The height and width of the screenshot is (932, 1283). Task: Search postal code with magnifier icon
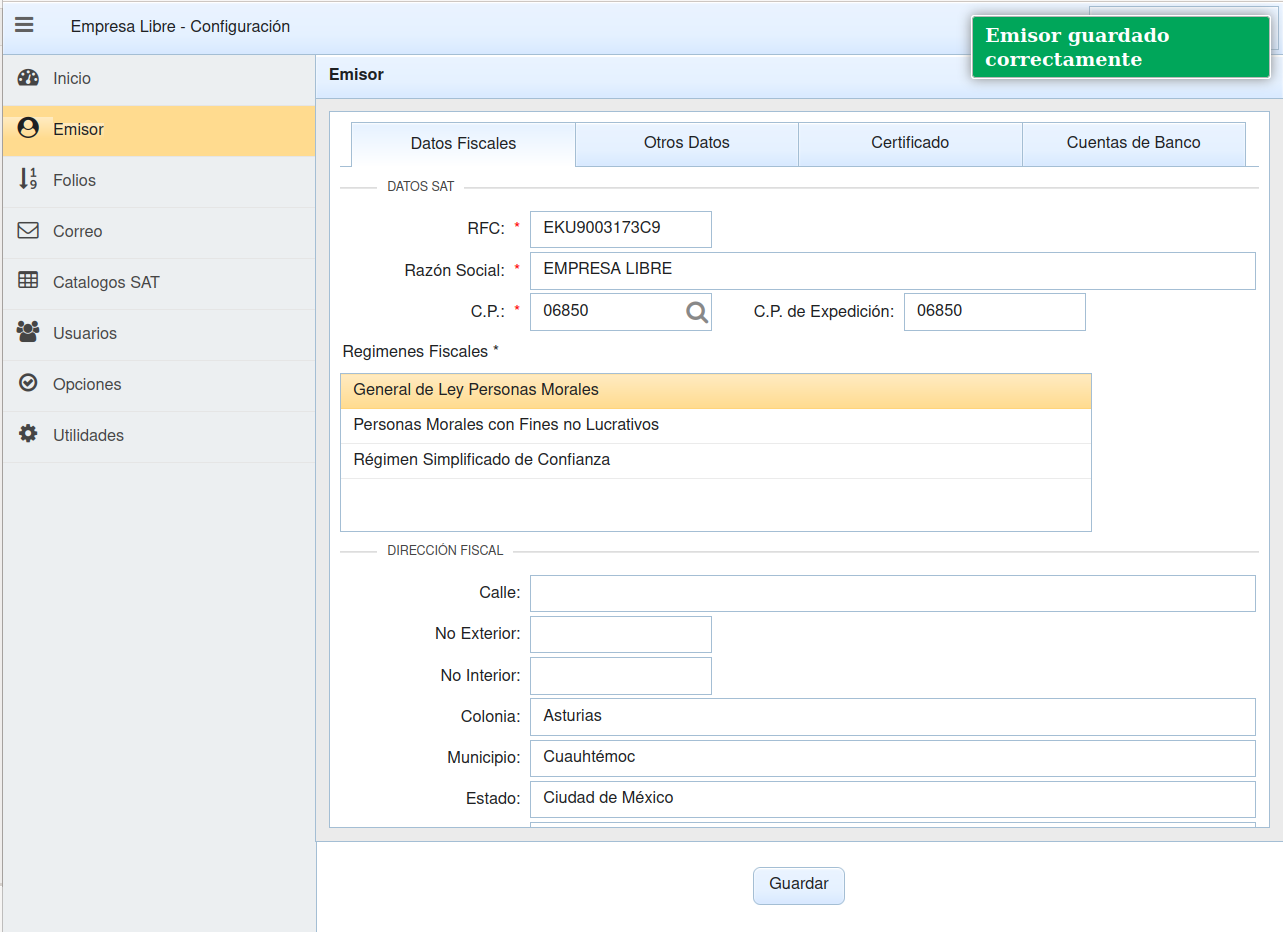pyautogui.click(x=697, y=312)
